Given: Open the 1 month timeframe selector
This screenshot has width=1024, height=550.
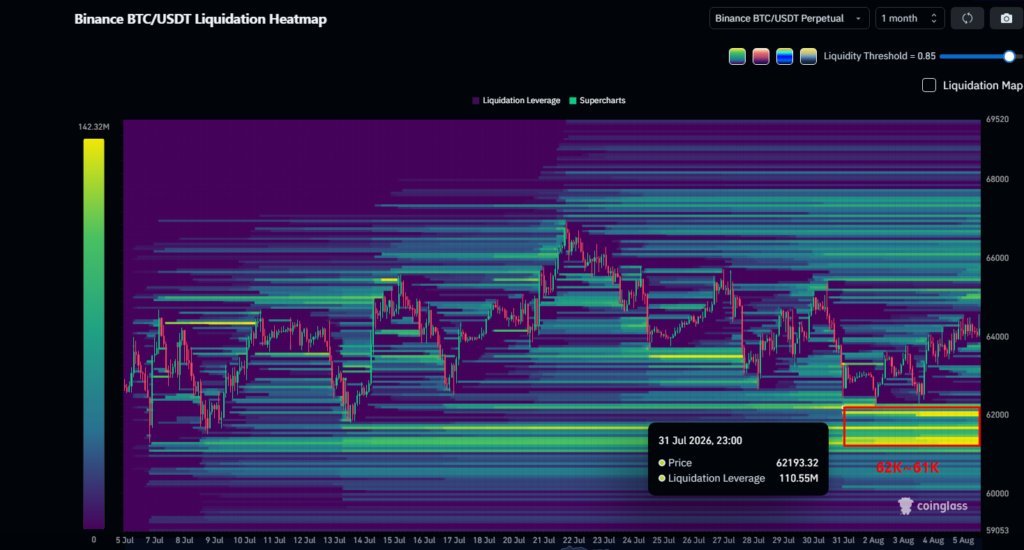Looking at the screenshot, I should pyautogui.click(x=909, y=18).
